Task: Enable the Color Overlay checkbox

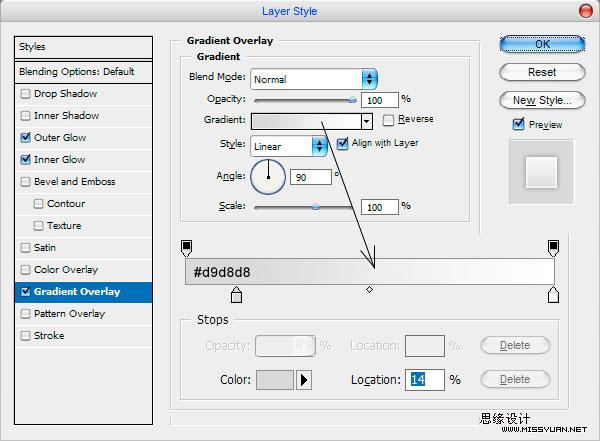Action: click(x=25, y=270)
